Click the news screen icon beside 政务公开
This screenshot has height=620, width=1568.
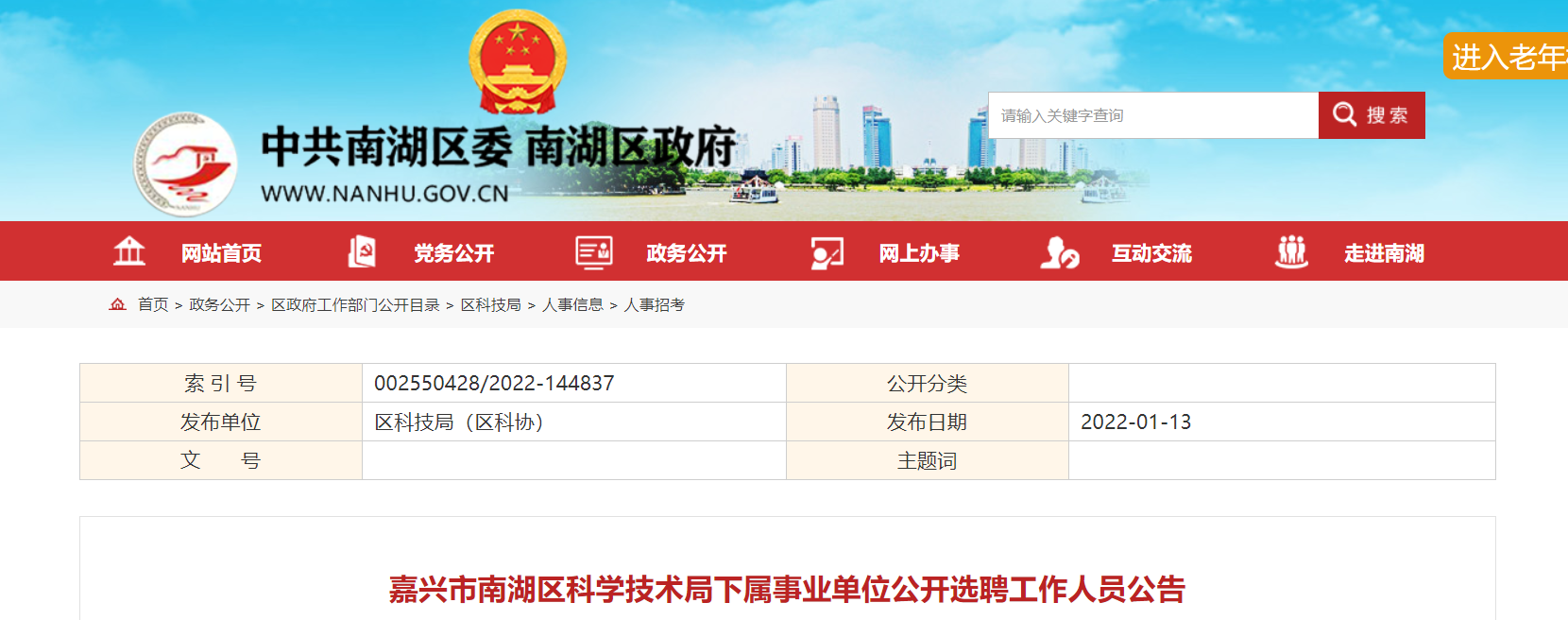point(594,252)
